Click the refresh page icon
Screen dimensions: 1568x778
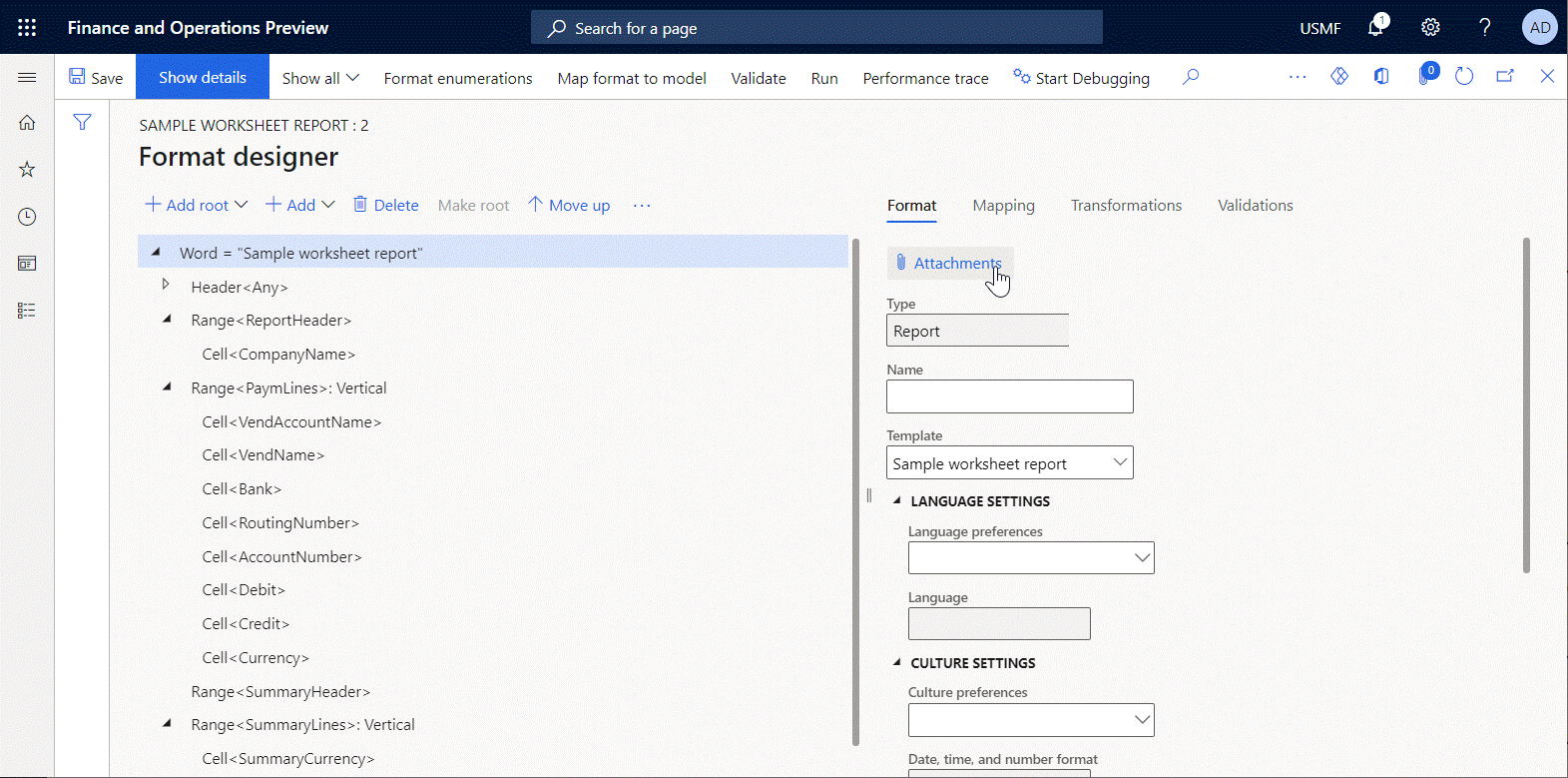coord(1464,77)
